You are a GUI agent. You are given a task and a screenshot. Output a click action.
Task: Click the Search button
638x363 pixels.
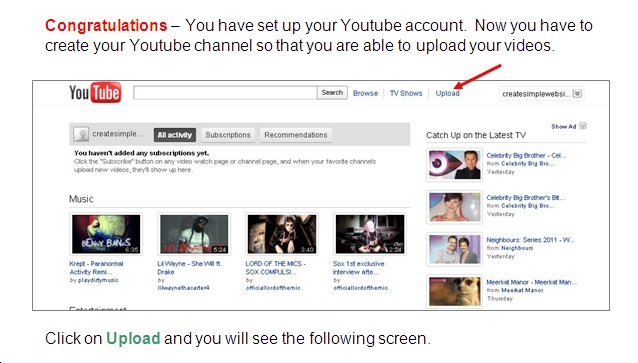point(332,92)
